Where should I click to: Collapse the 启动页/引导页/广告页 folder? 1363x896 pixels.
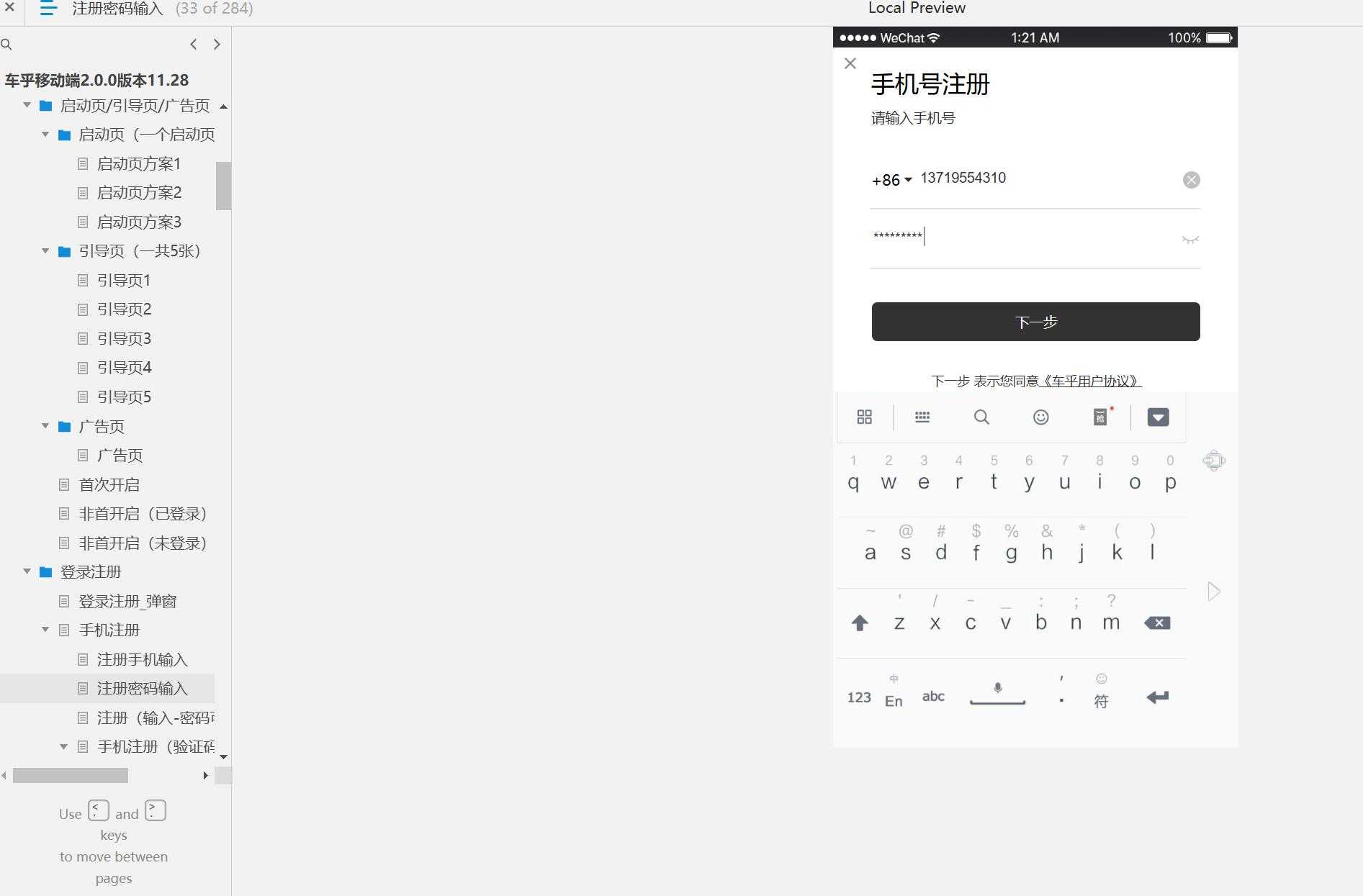27,105
